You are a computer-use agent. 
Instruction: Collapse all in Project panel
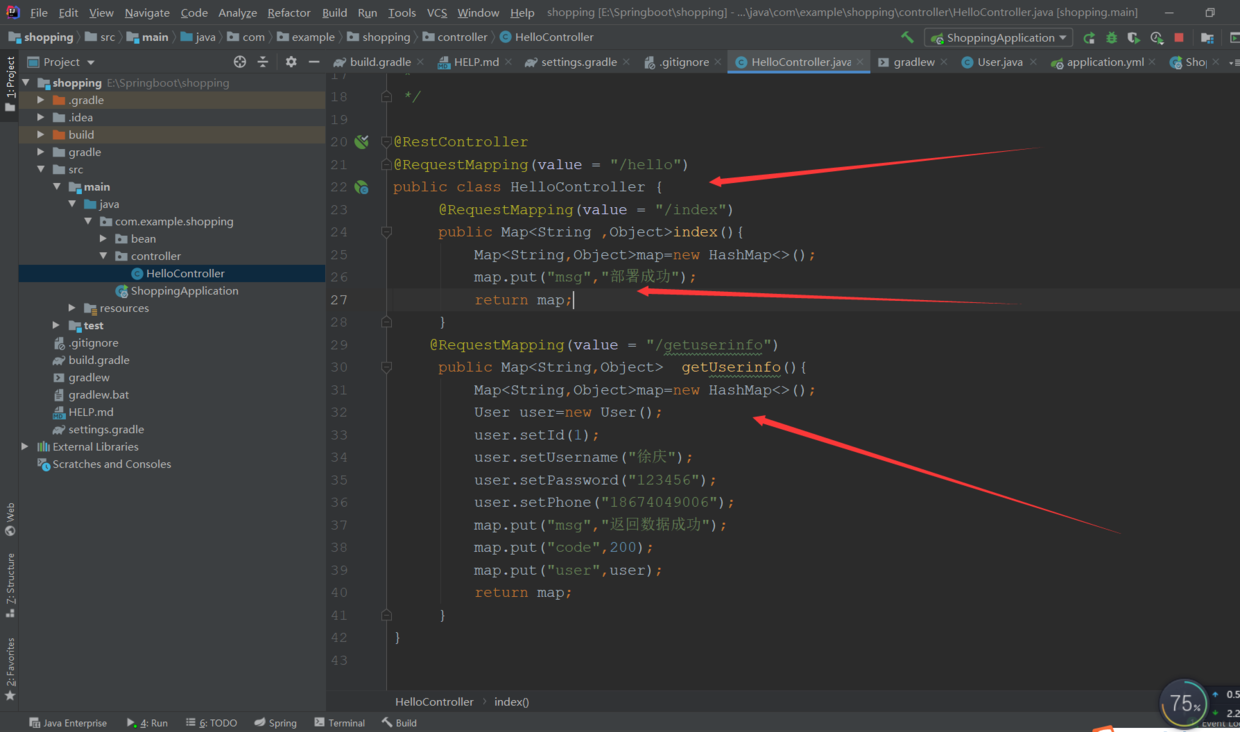coord(263,62)
